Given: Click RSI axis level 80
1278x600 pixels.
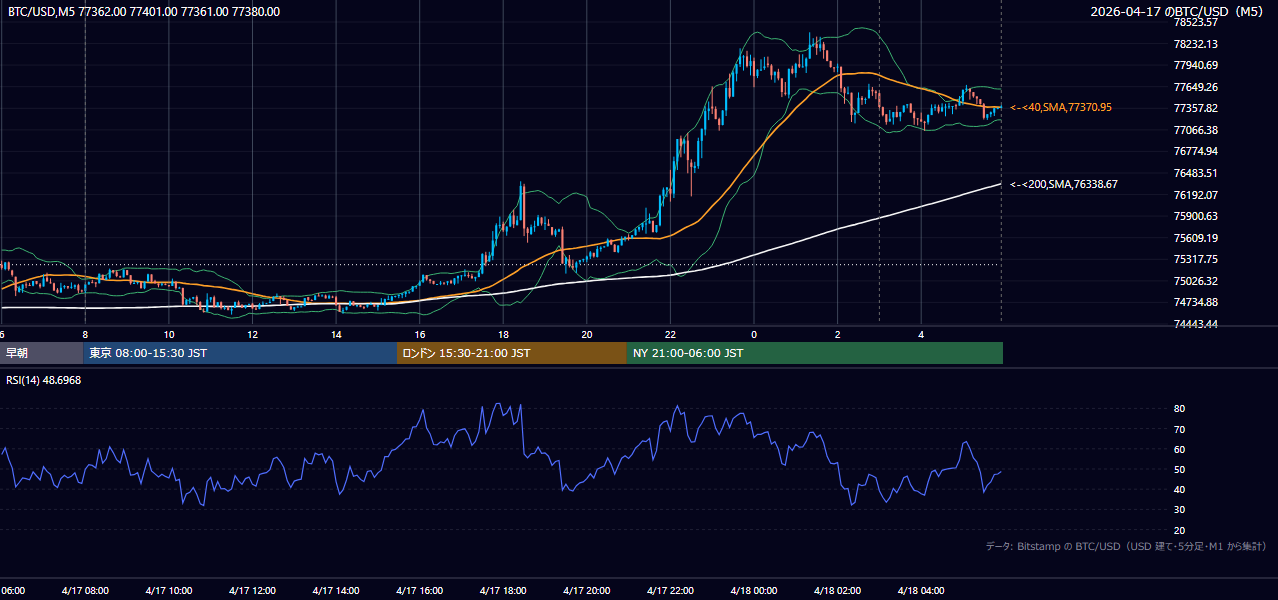Looking at the screenshot, I should 1179,409.
